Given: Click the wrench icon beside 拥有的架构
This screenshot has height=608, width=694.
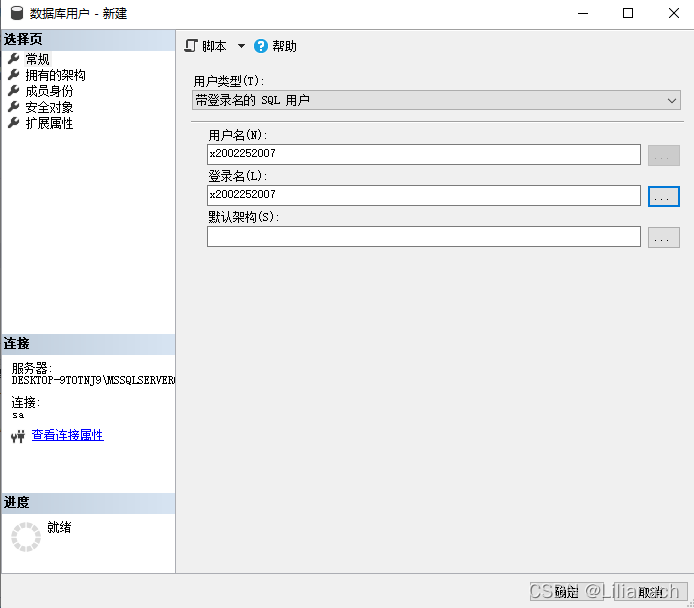Looking at the screenshot, I should [x=14, y=74].
